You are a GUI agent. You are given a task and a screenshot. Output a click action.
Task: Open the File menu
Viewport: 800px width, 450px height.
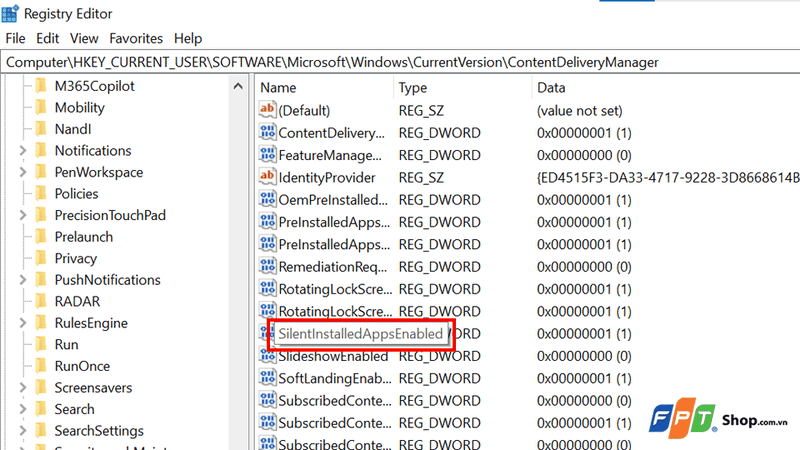15,38
